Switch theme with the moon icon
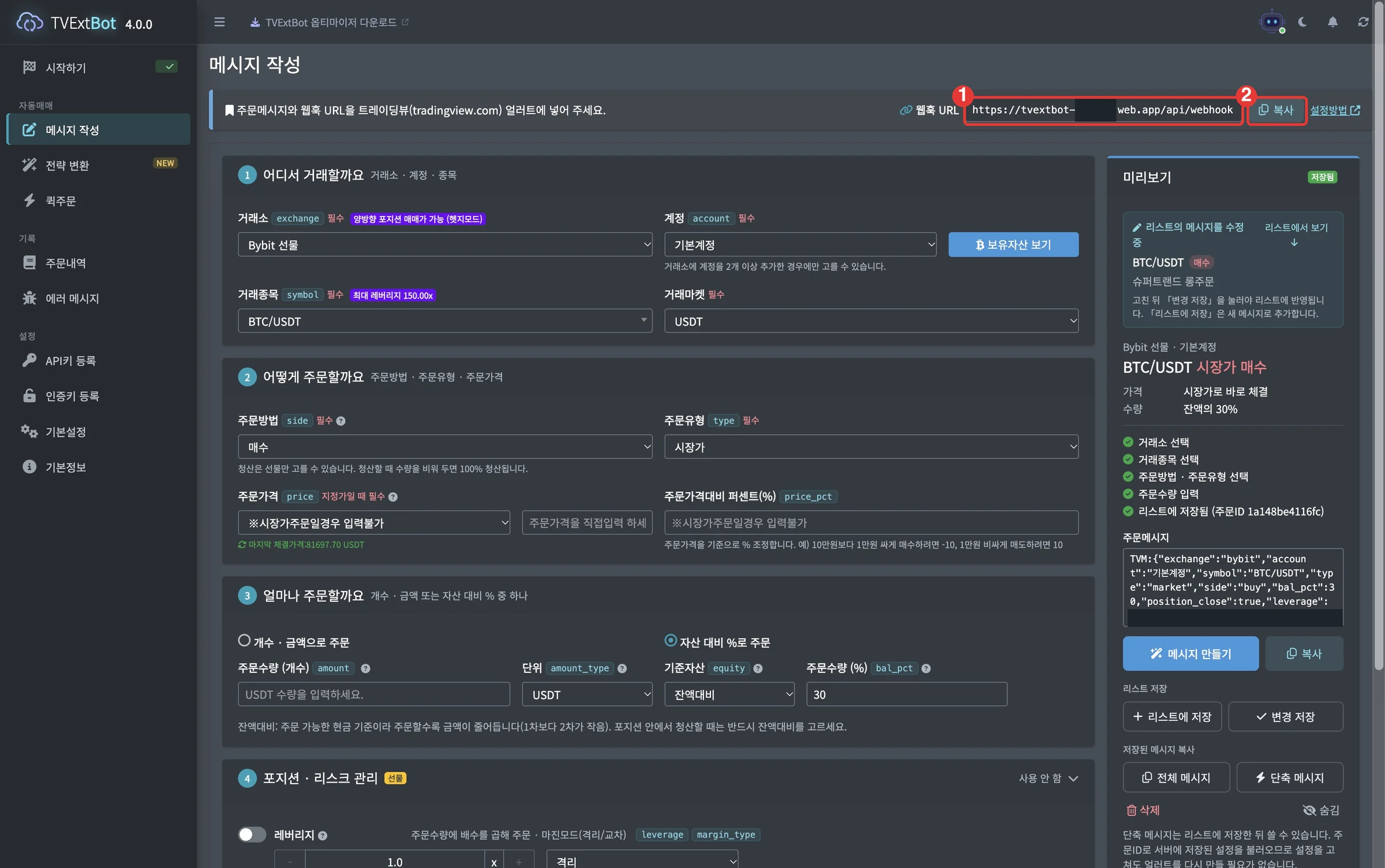 [x=1302, y=22]
